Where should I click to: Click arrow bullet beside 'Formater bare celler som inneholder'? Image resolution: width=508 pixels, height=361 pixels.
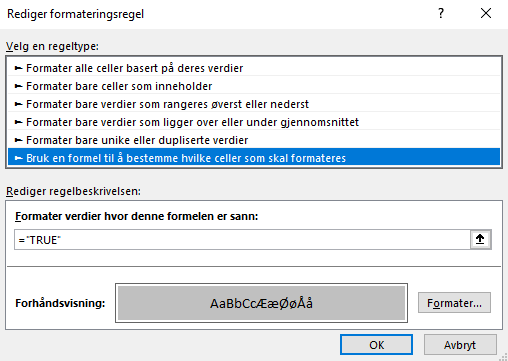[19, 86]
